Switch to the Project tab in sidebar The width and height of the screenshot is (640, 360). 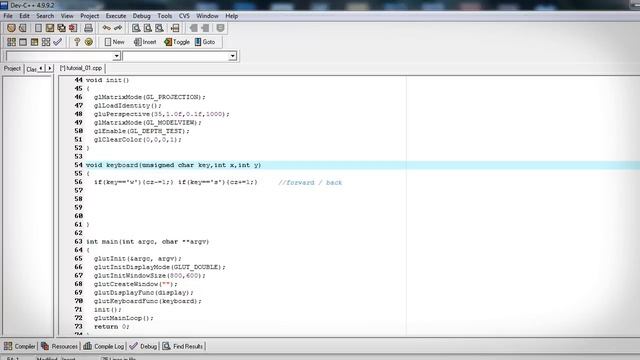coord(12,69)
